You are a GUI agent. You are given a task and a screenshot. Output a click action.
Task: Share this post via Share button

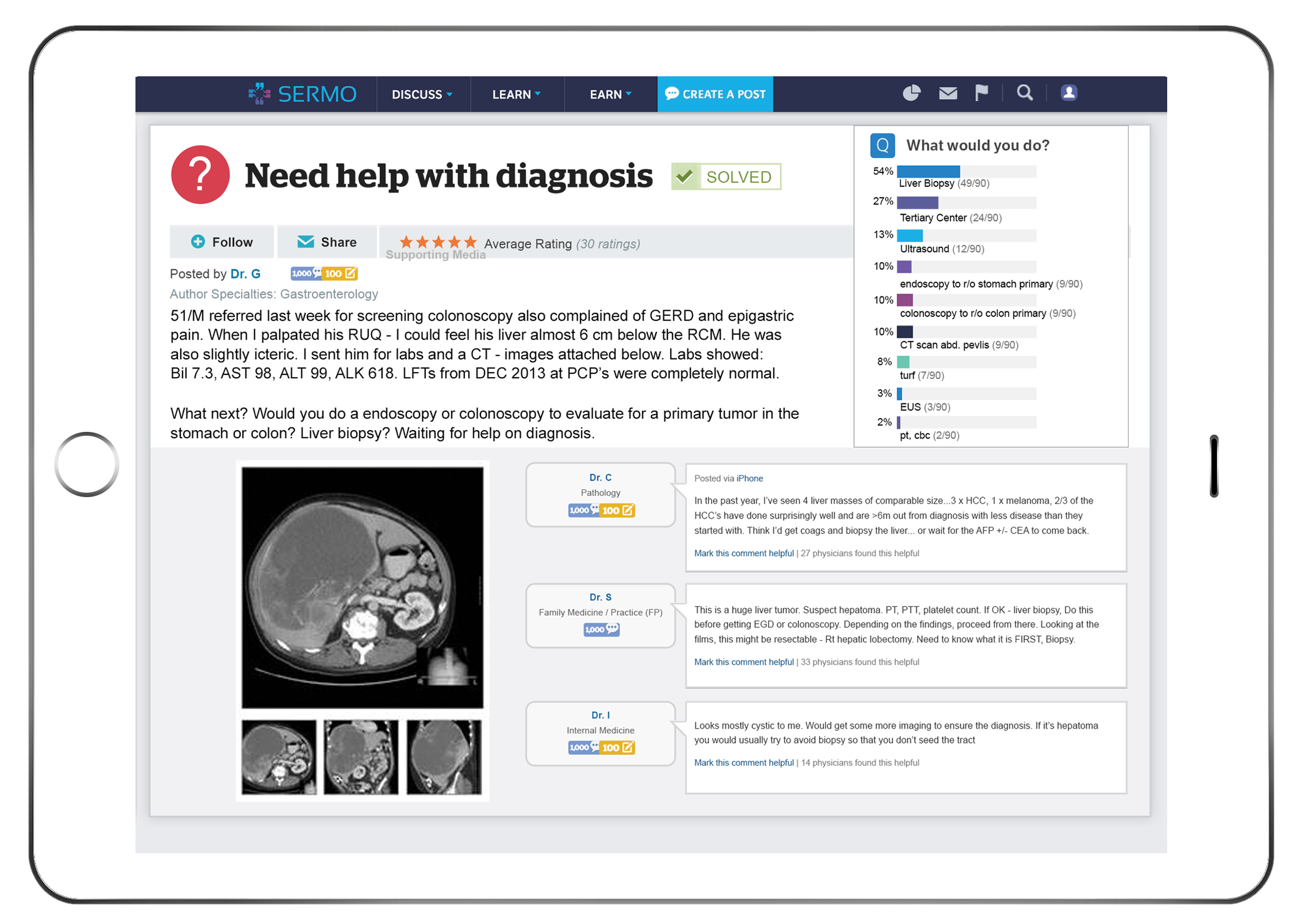tap(327, 242)
